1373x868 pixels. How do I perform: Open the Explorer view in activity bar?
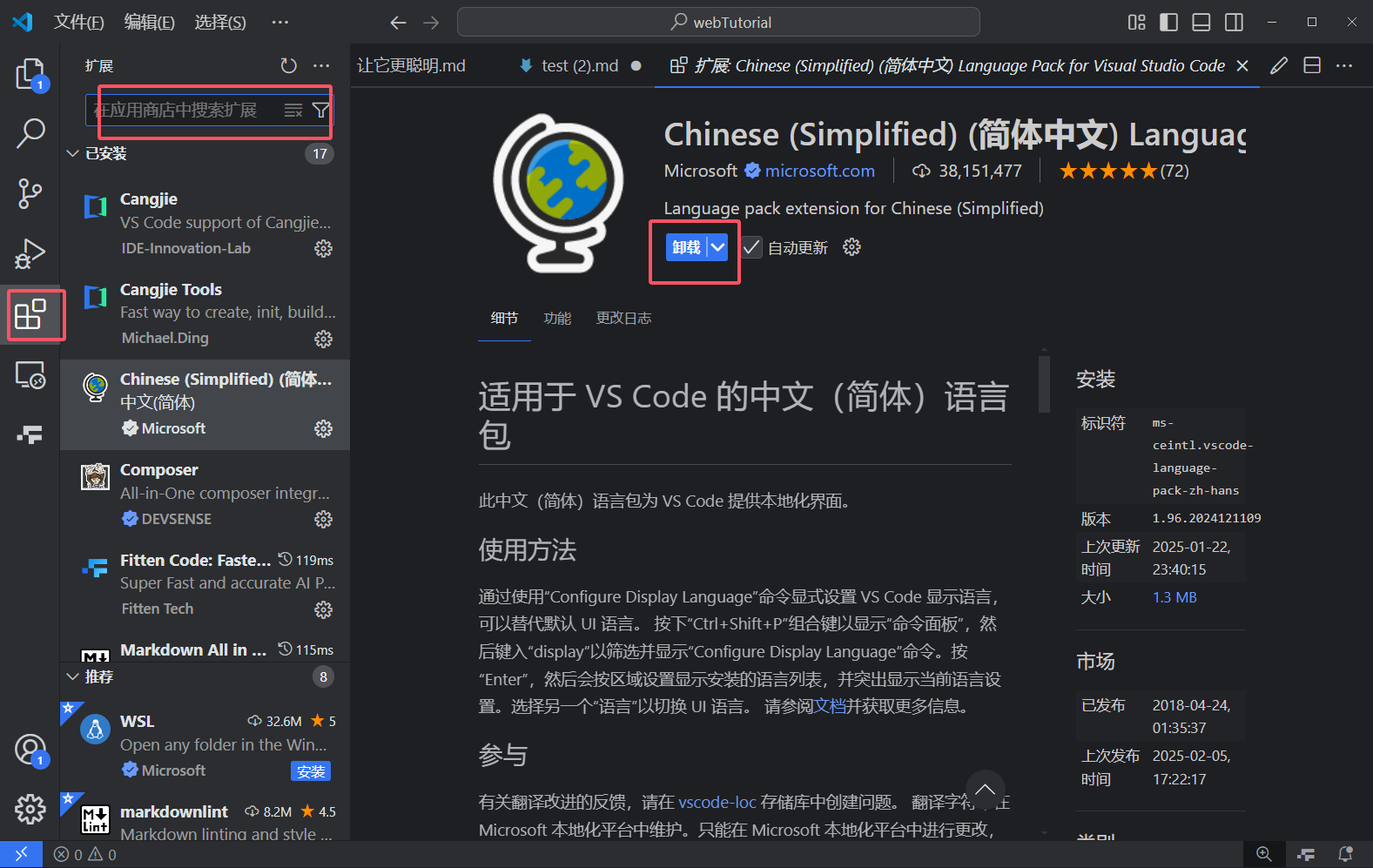coord(30,74)
